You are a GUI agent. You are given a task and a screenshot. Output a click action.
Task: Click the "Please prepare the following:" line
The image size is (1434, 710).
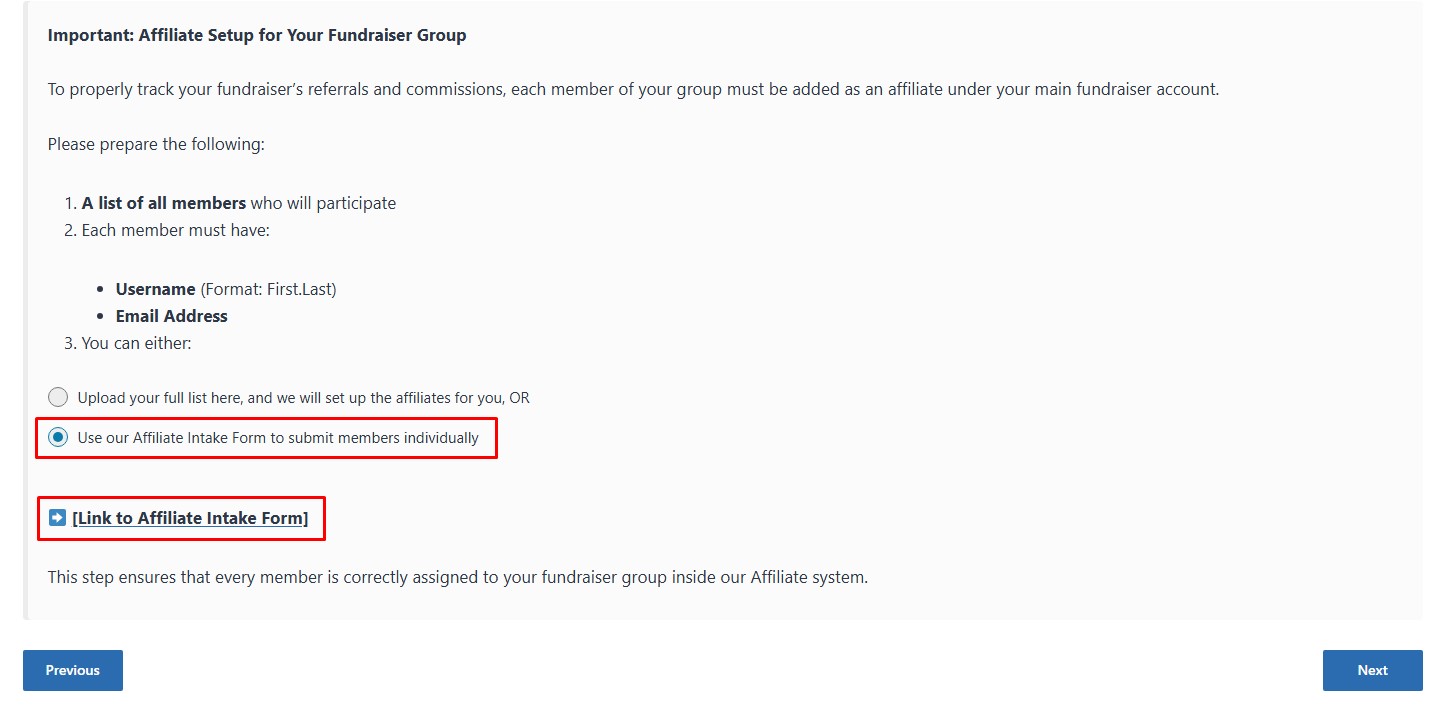tap(156, 144)
